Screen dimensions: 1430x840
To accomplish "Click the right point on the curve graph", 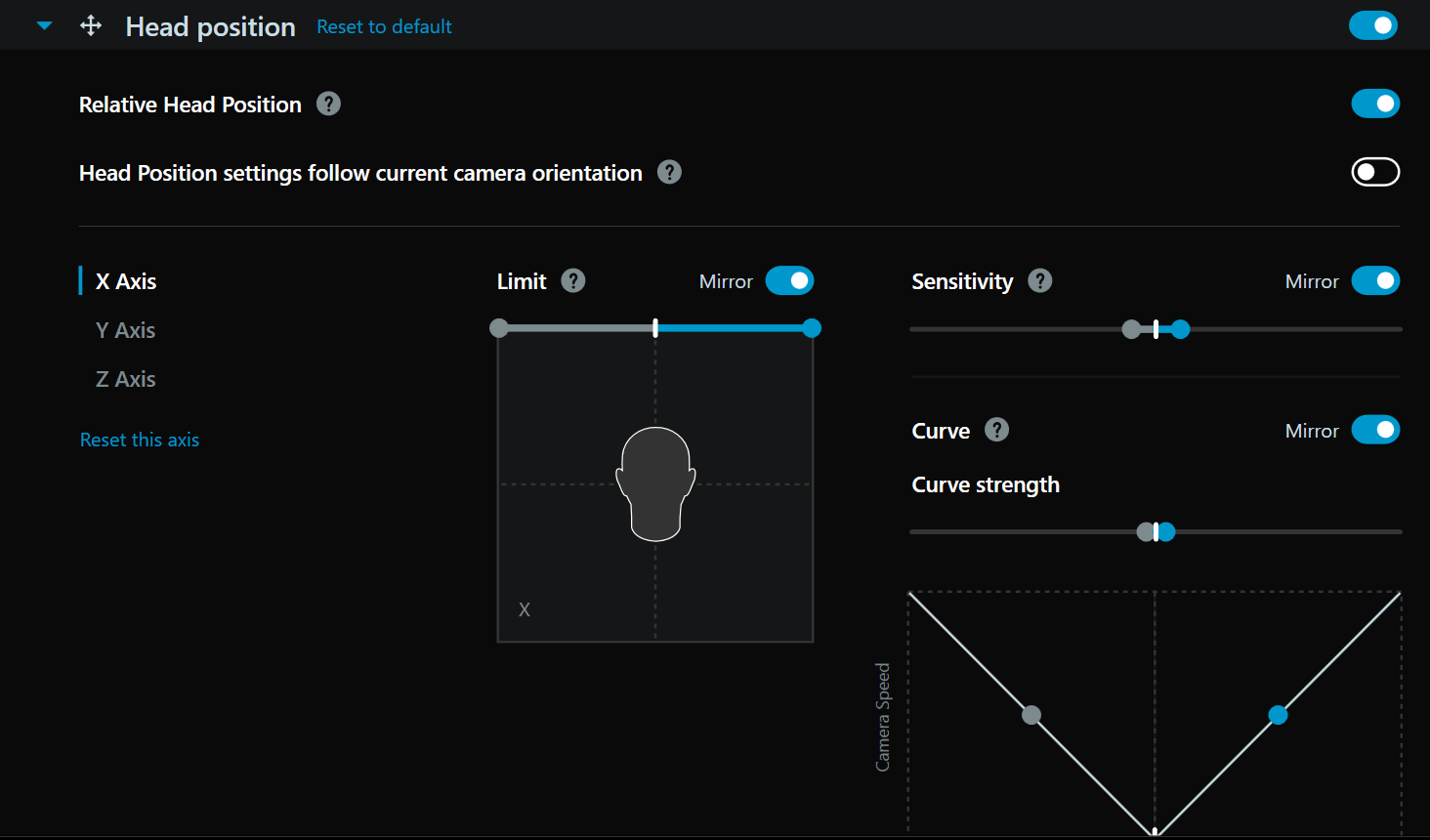I will click(x=1278, y=715).
